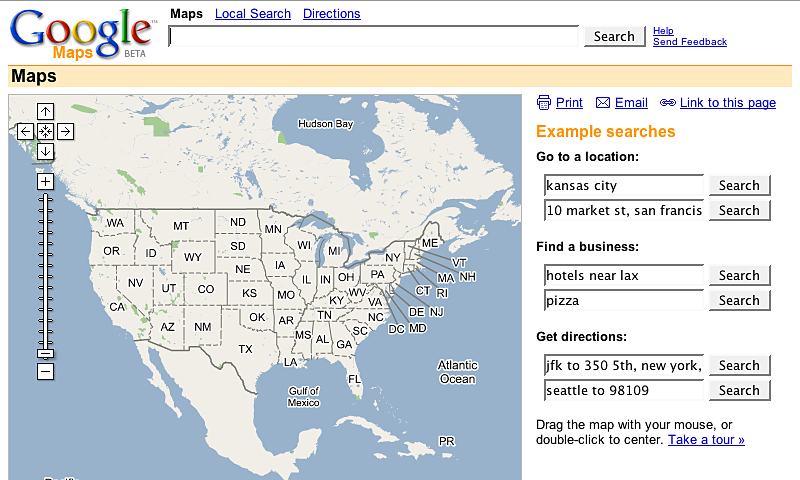Click the Email link
The image size is (800, 480).
coord(631,103)
